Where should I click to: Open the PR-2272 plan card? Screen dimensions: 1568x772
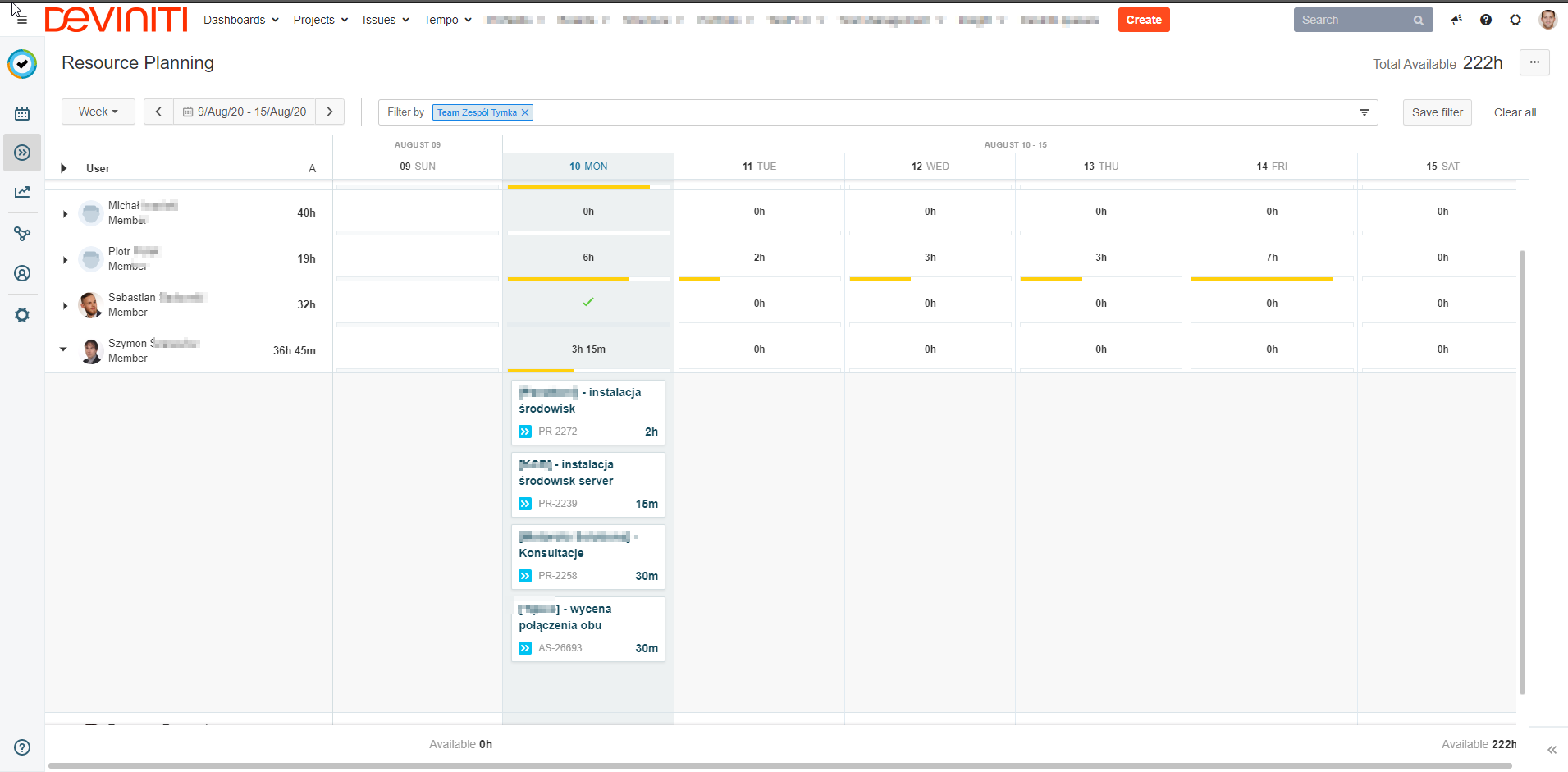click(587, 412)
